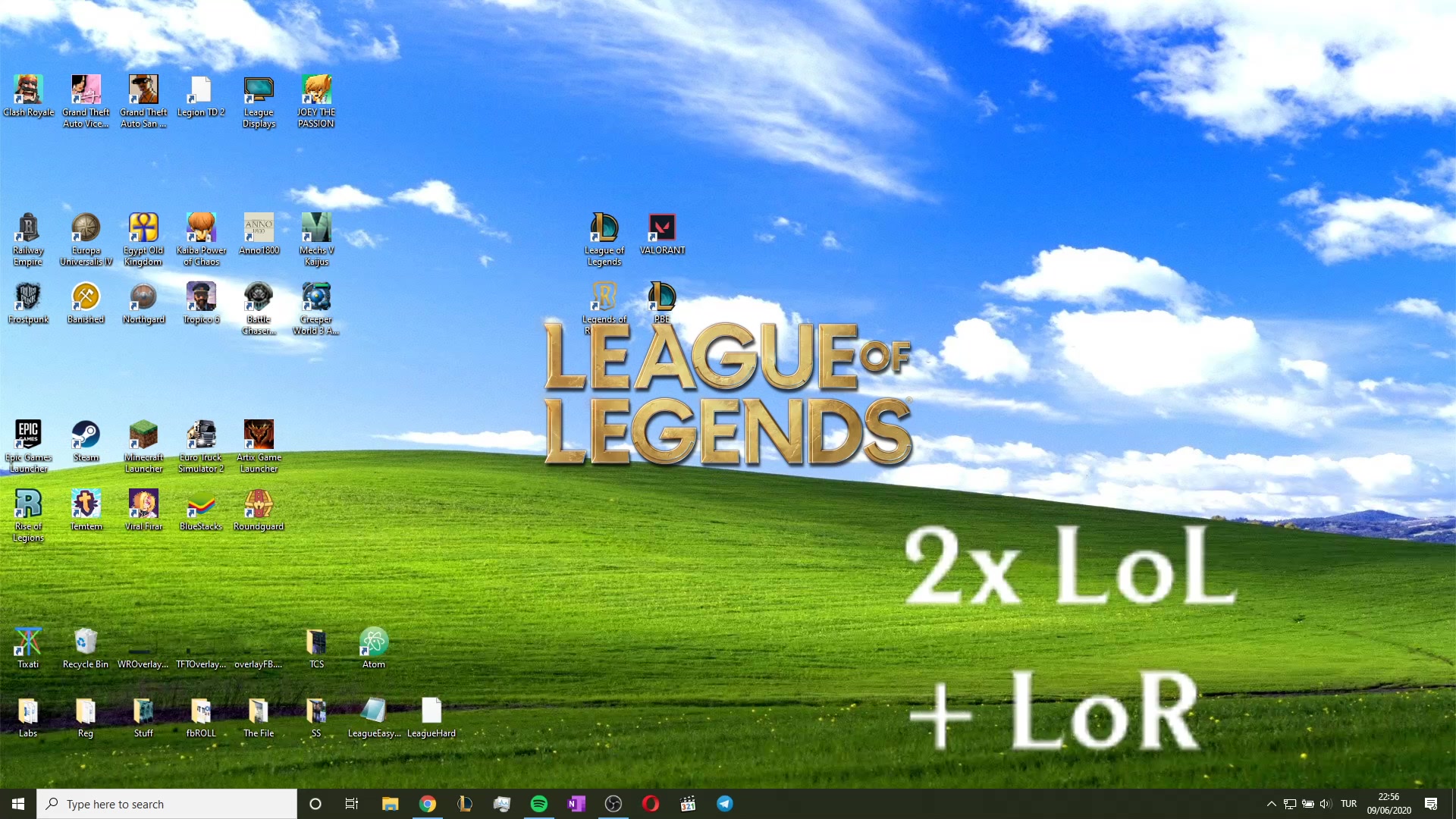Select the Reg folder
The height and width of the screenshot is (819, 1456).
pos(86,717)
